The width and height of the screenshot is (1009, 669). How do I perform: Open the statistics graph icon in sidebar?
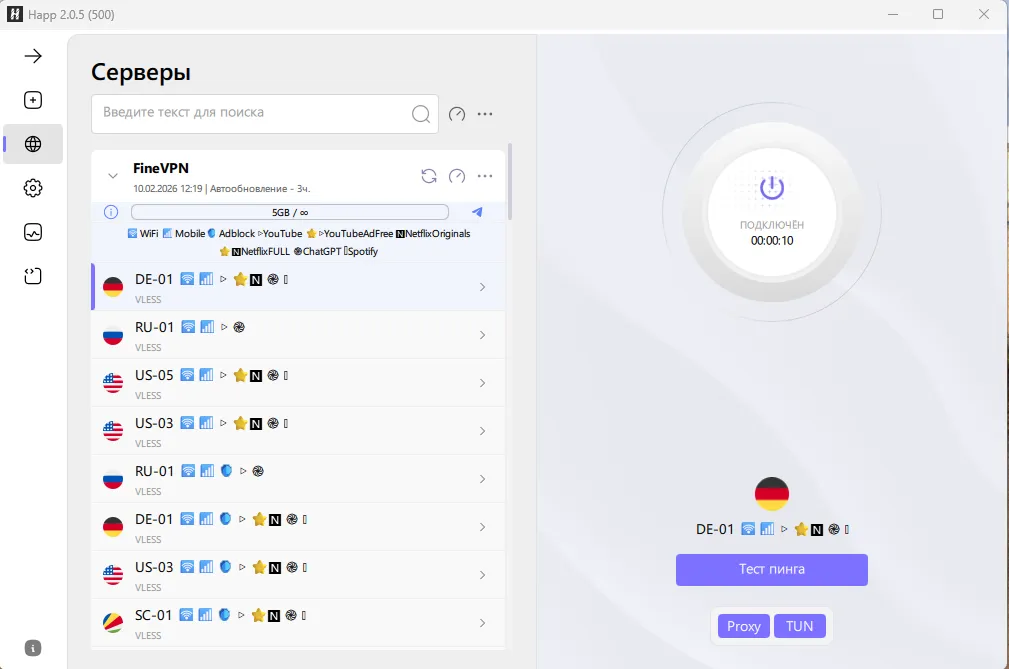(33, 232)
